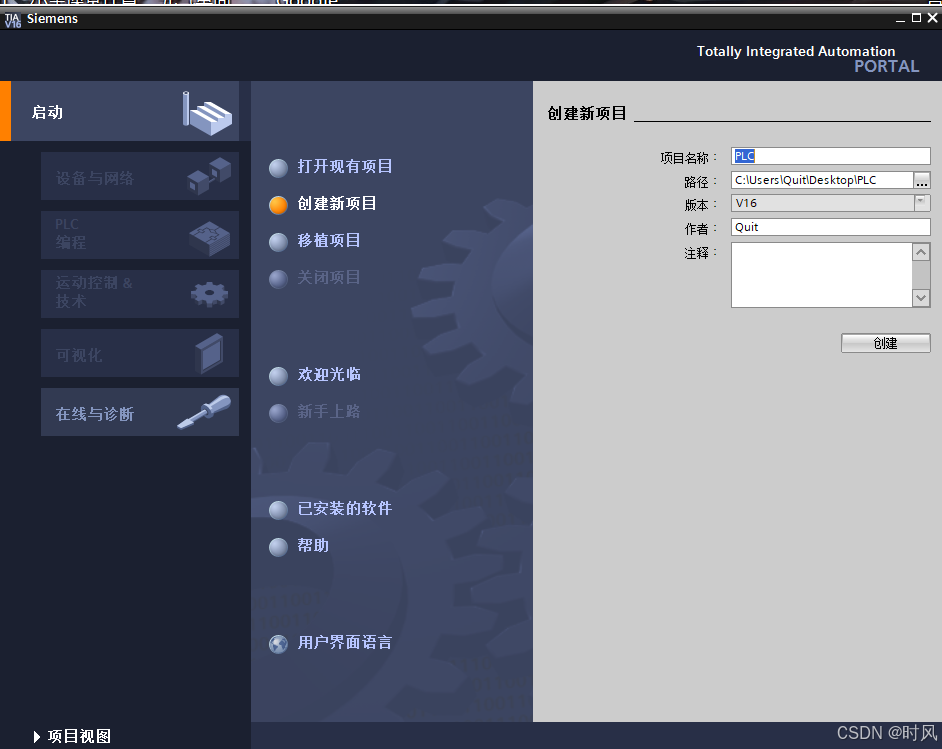Click the 创建 button
Viewport: 942px width, 749px height.
tap(886, 343)
